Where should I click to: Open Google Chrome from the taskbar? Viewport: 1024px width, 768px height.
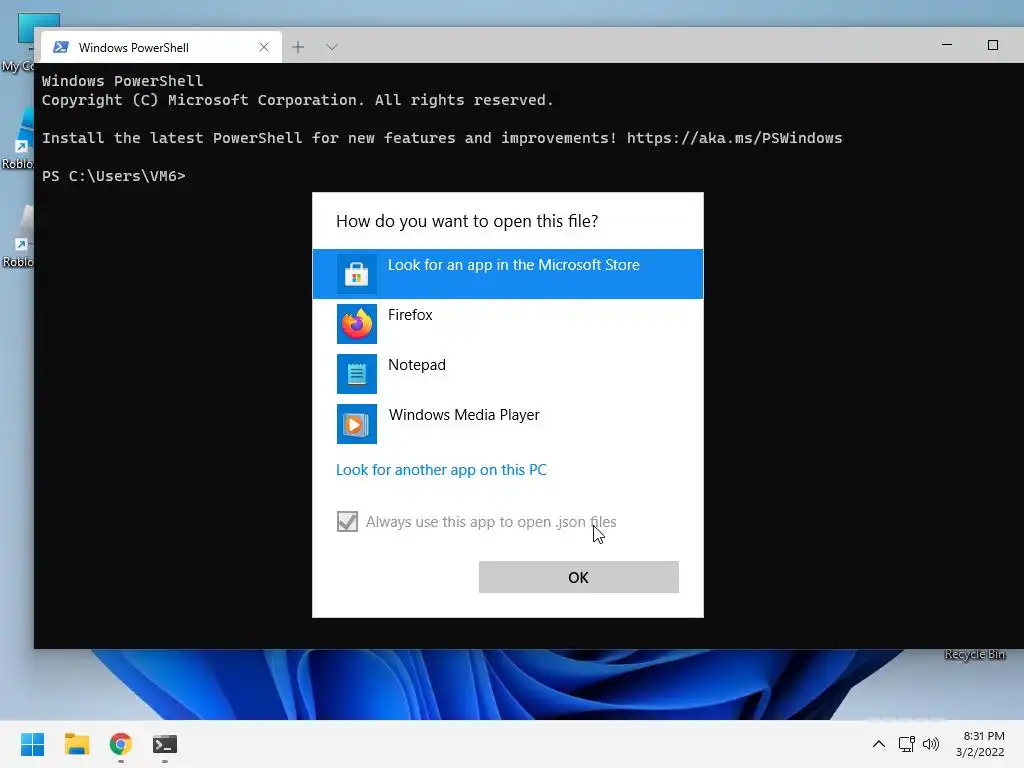tap(121, 744)
